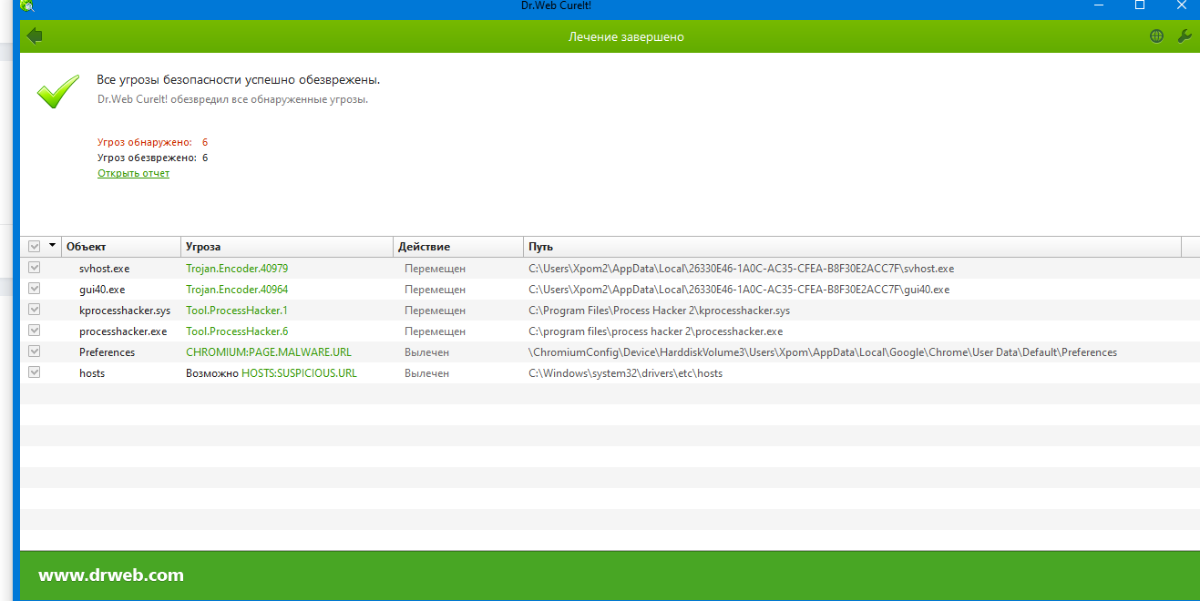1200x601 pixels.
Task: Open settings via the wrench icon
Action: pos(1185,36)
